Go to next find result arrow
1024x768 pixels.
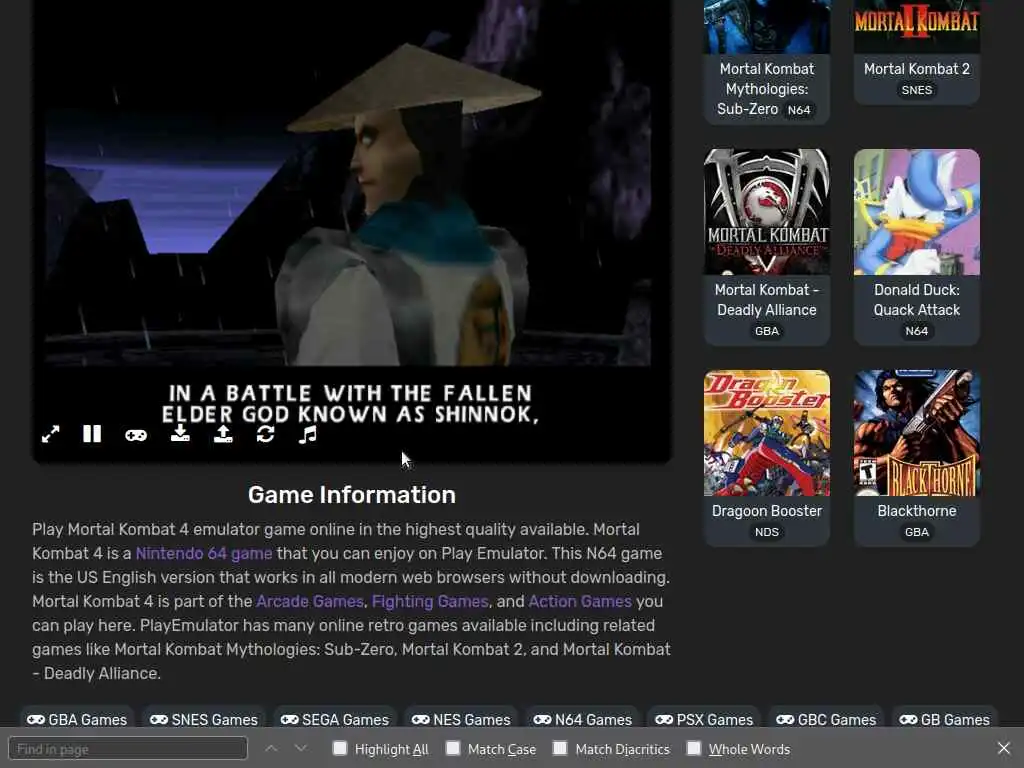pyautogui.click(x=300, y=748)
